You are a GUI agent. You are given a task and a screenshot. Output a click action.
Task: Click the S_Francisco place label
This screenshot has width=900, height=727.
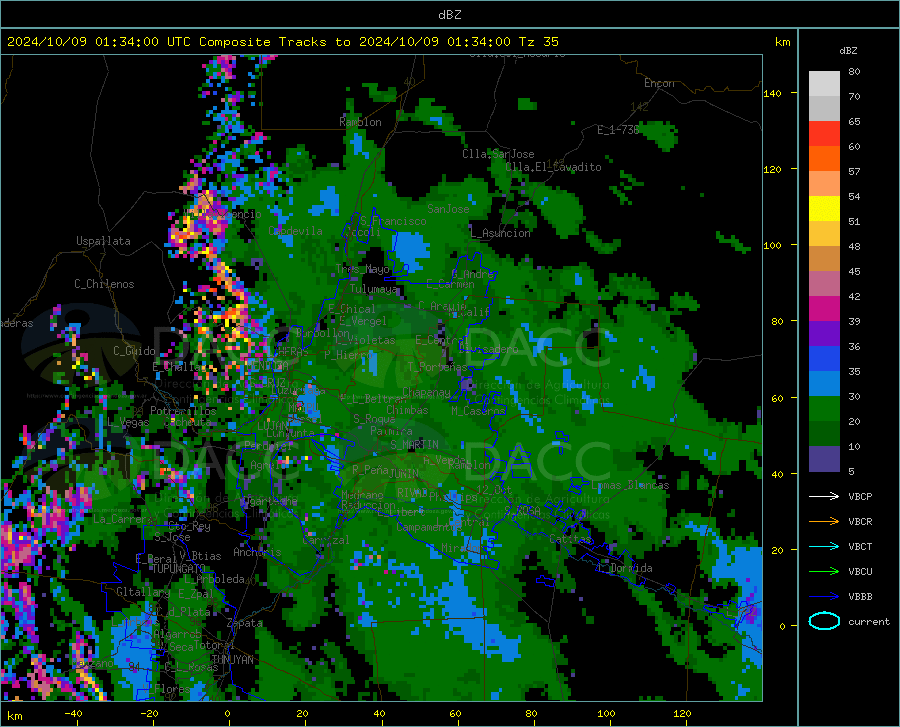(393, 221)
